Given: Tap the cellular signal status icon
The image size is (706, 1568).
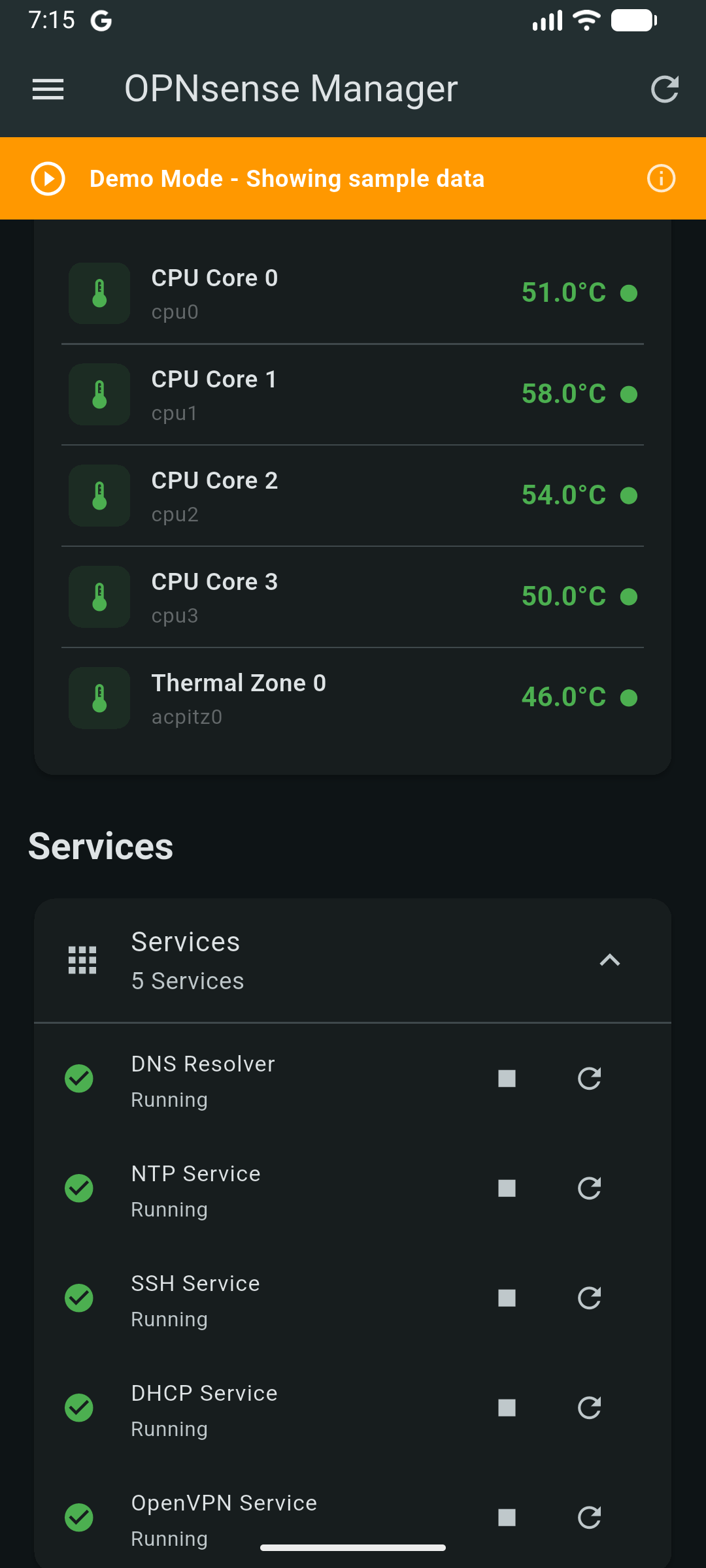Looking at the screenshot, I should point(547,20).
